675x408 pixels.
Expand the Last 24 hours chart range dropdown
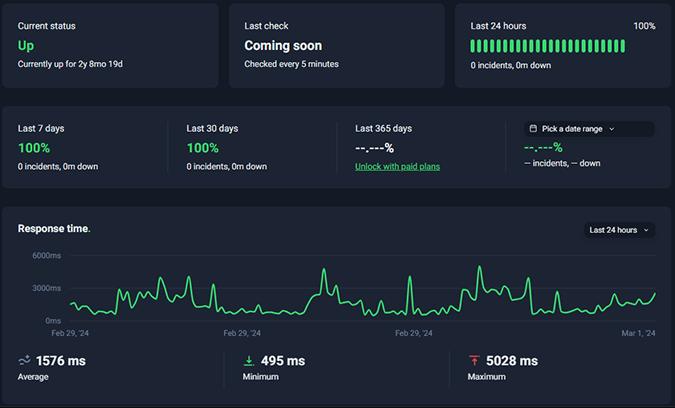pos(619,230)
